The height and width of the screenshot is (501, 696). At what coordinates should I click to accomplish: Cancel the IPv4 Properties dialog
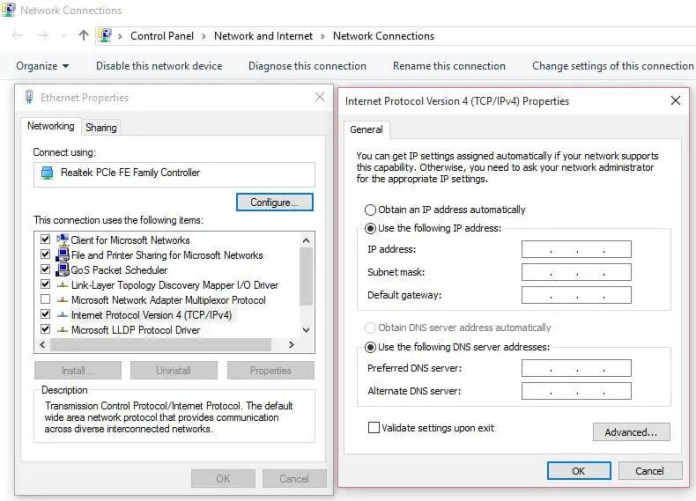click(x=650, y=471)
